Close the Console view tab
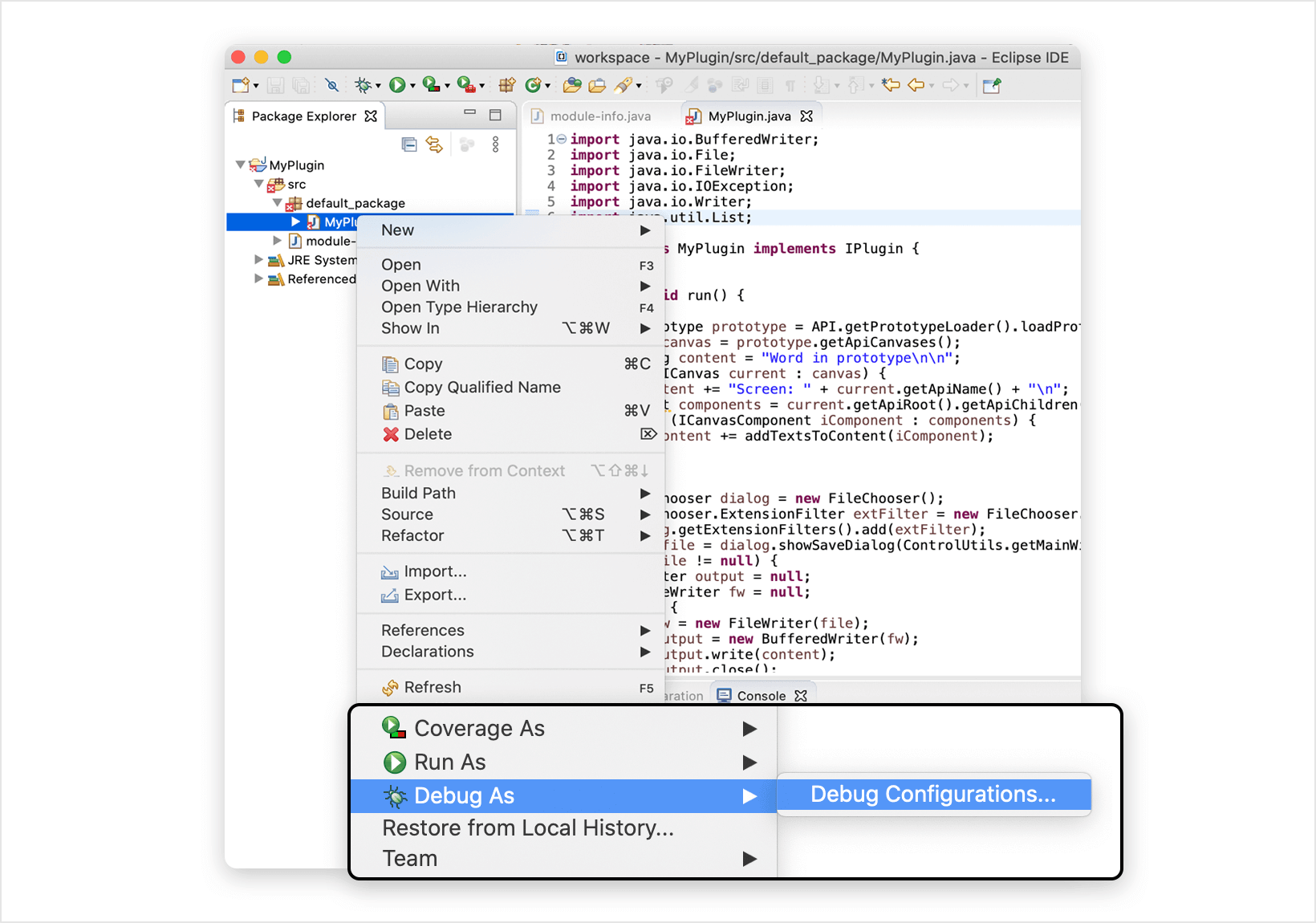This screenshot has height=923, width=1316. [800, 696]
